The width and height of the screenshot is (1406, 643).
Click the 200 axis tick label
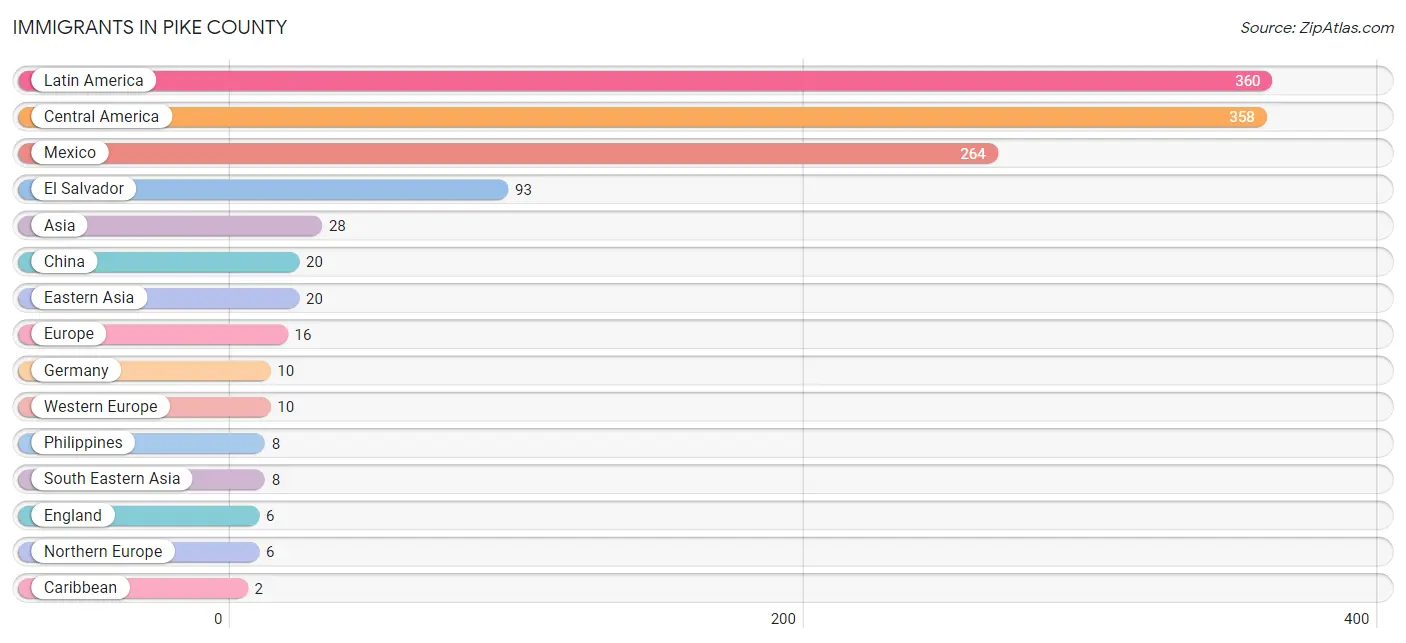coord(784,619)
